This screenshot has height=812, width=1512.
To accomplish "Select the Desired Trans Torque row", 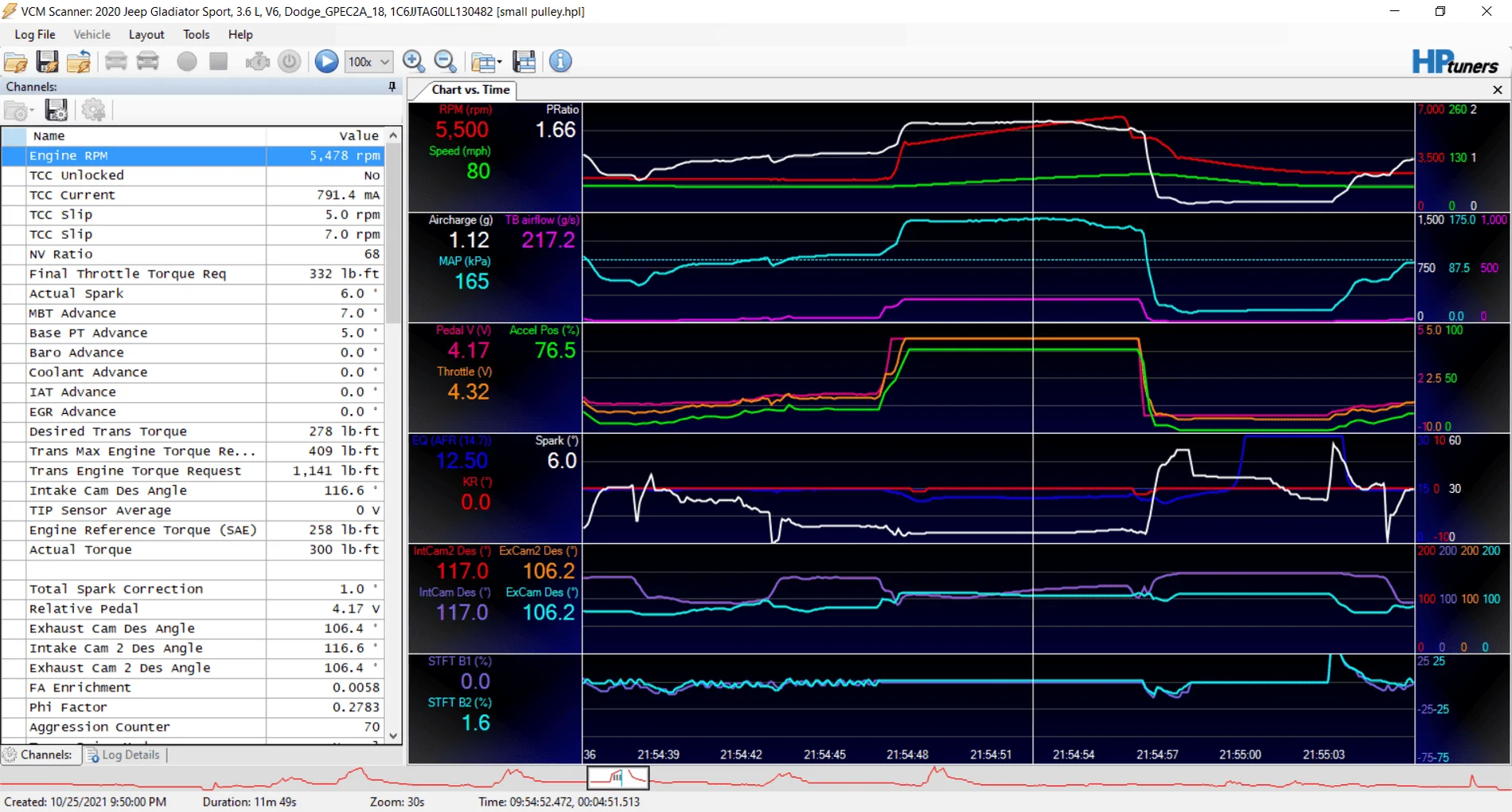I will (x=193, y=431).
